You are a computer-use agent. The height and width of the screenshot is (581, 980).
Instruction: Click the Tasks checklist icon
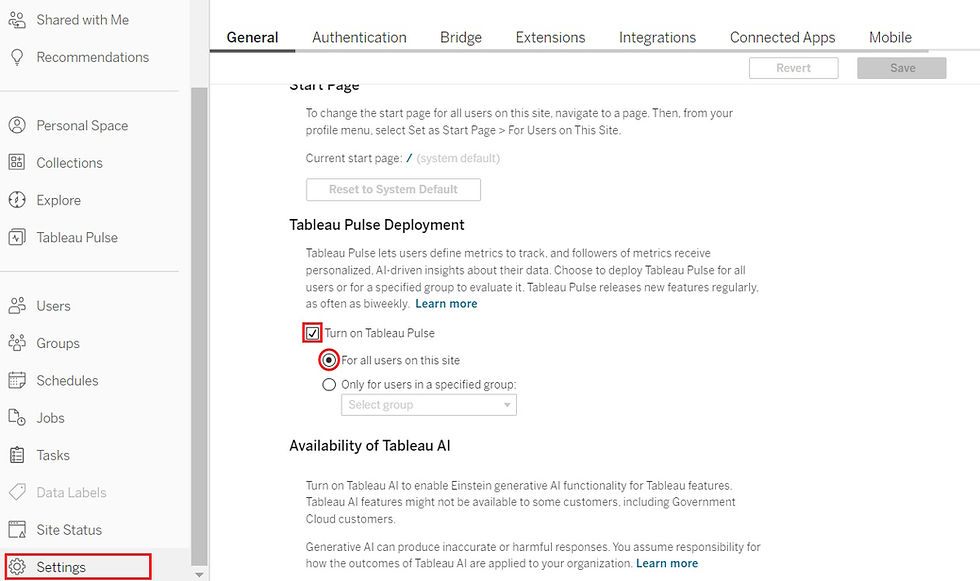[x=17, y=455]
